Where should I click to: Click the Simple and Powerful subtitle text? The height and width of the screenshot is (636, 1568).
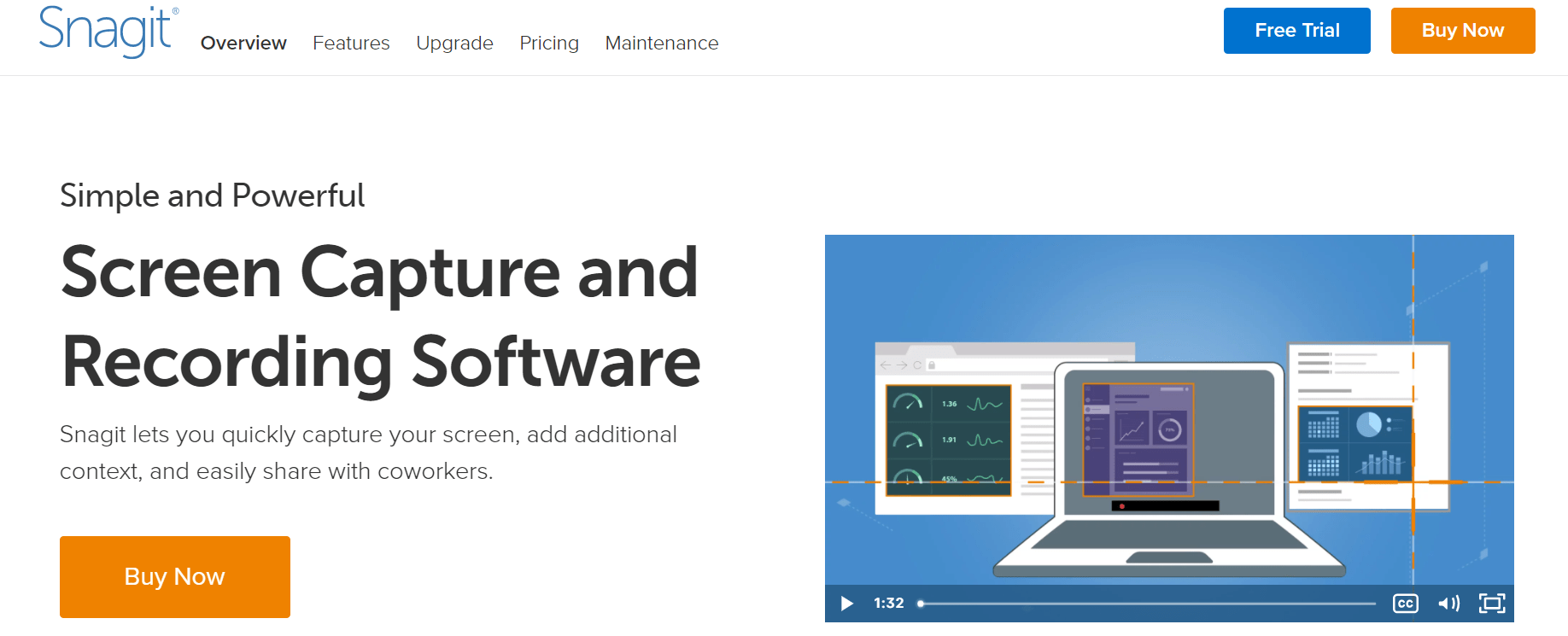pos(212,195)
